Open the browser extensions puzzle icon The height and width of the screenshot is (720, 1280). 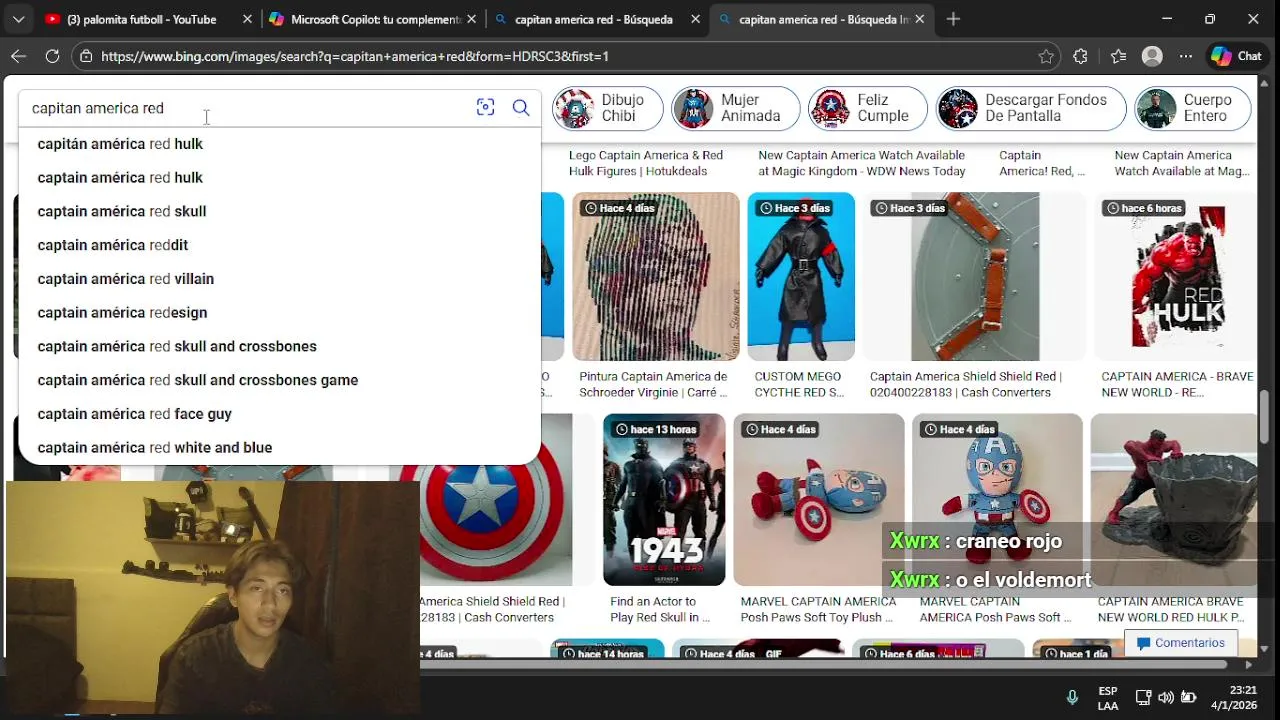pyautogui.click(x=1080, y=57)
